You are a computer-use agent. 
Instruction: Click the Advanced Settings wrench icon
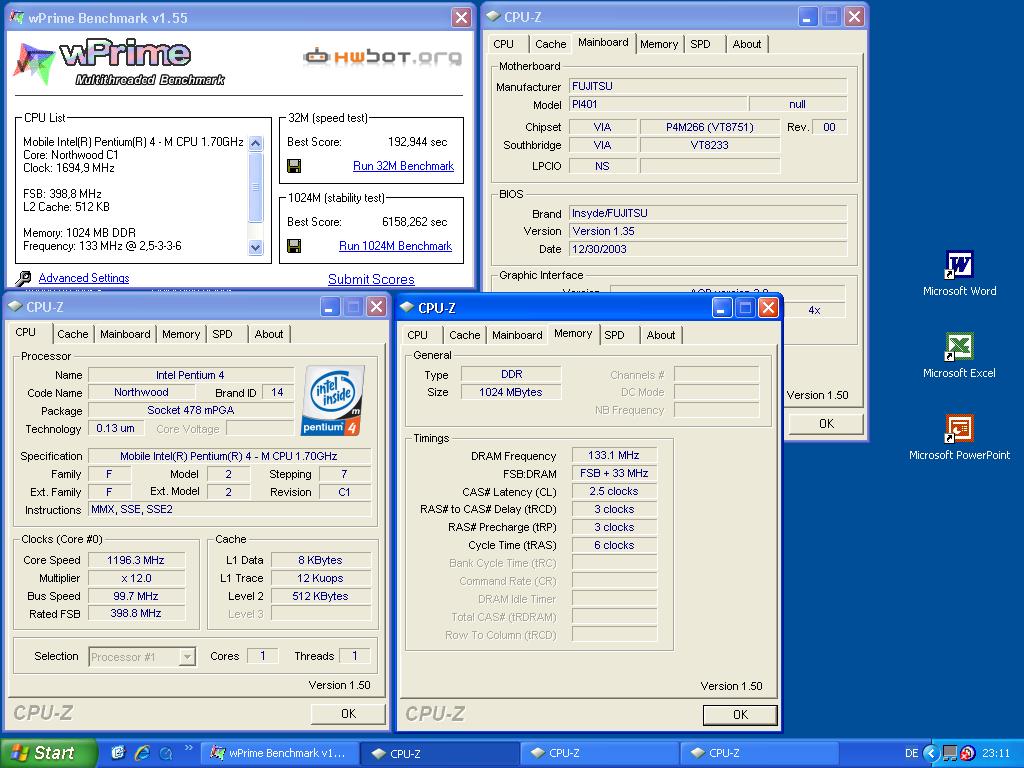click(24, 279)
